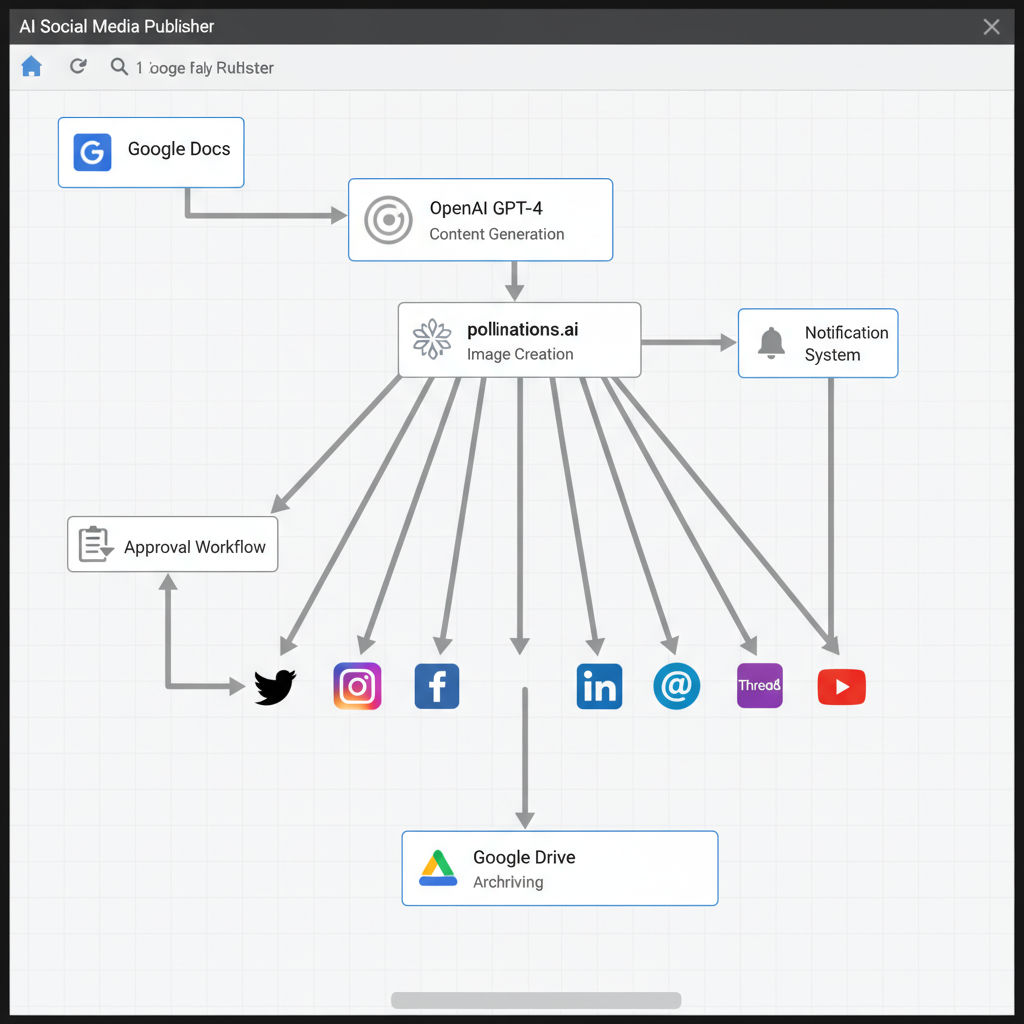The height and width of the screenshot is (1024, 1024).
Task: Click the Approval Workflow clipboard icon
Action: [94, 544]
